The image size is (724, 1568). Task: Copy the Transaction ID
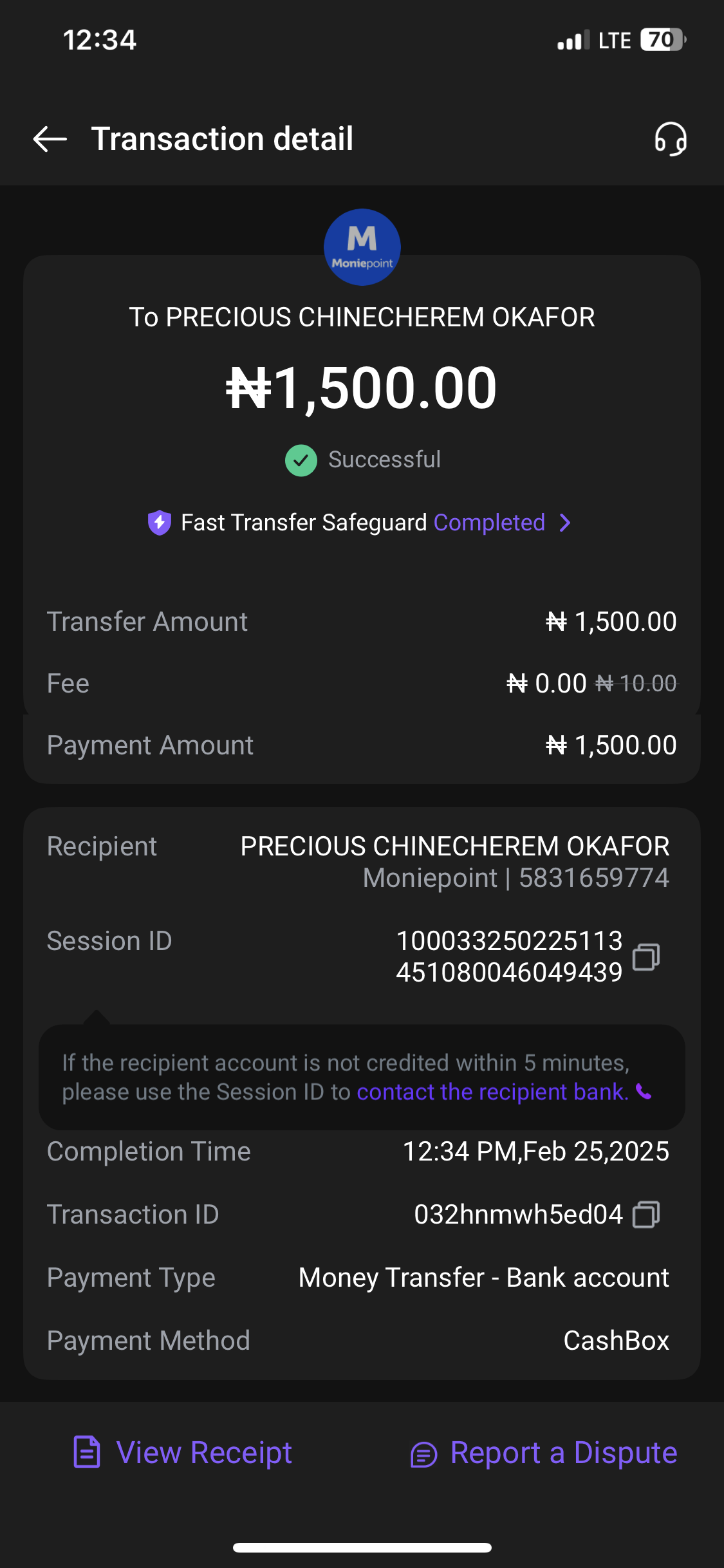[646, 1215]
